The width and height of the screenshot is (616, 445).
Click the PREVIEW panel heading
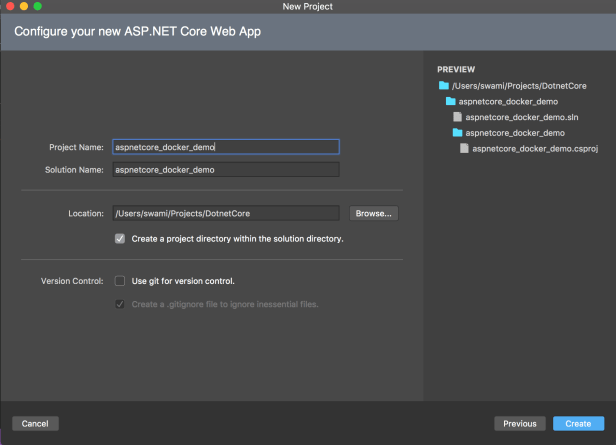coord(455,69)
